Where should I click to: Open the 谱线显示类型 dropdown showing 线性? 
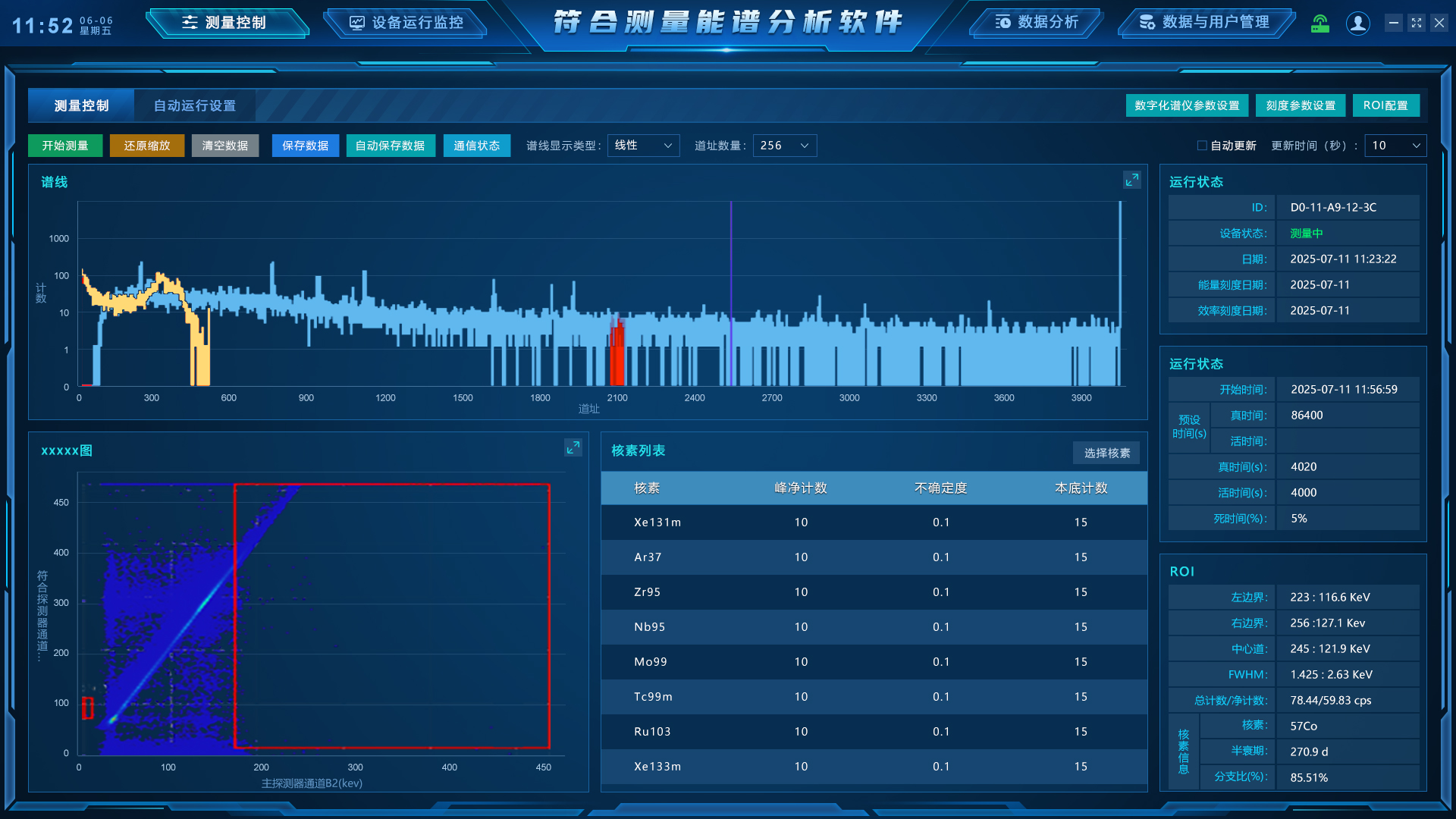[643, 146]
